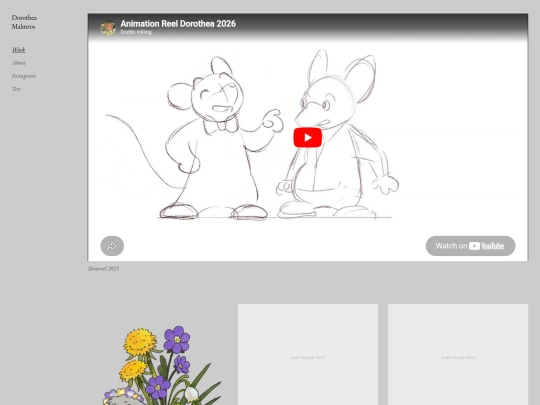Open the video title Animation Reel Dorothea 2026
The width and height of the screenshot is (540, 405).
178,24
